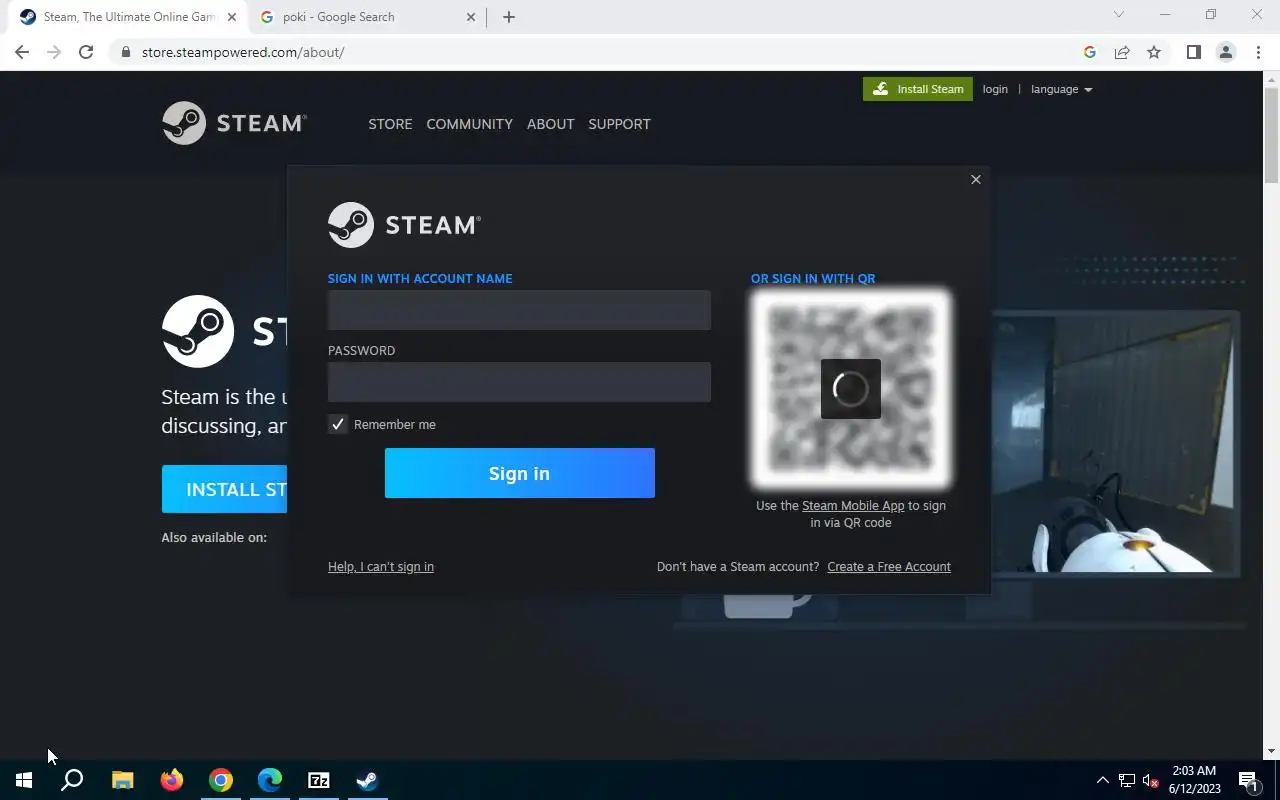Open the COMMUNITY menu item
Screen dimensions: 1280x800
click(469, 124)
